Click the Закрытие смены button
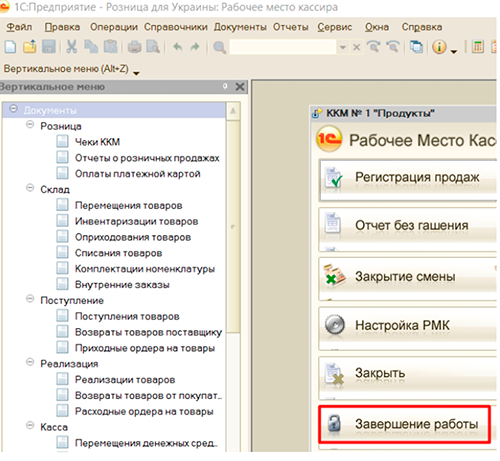The image size is (500, 461). point(408,279)
